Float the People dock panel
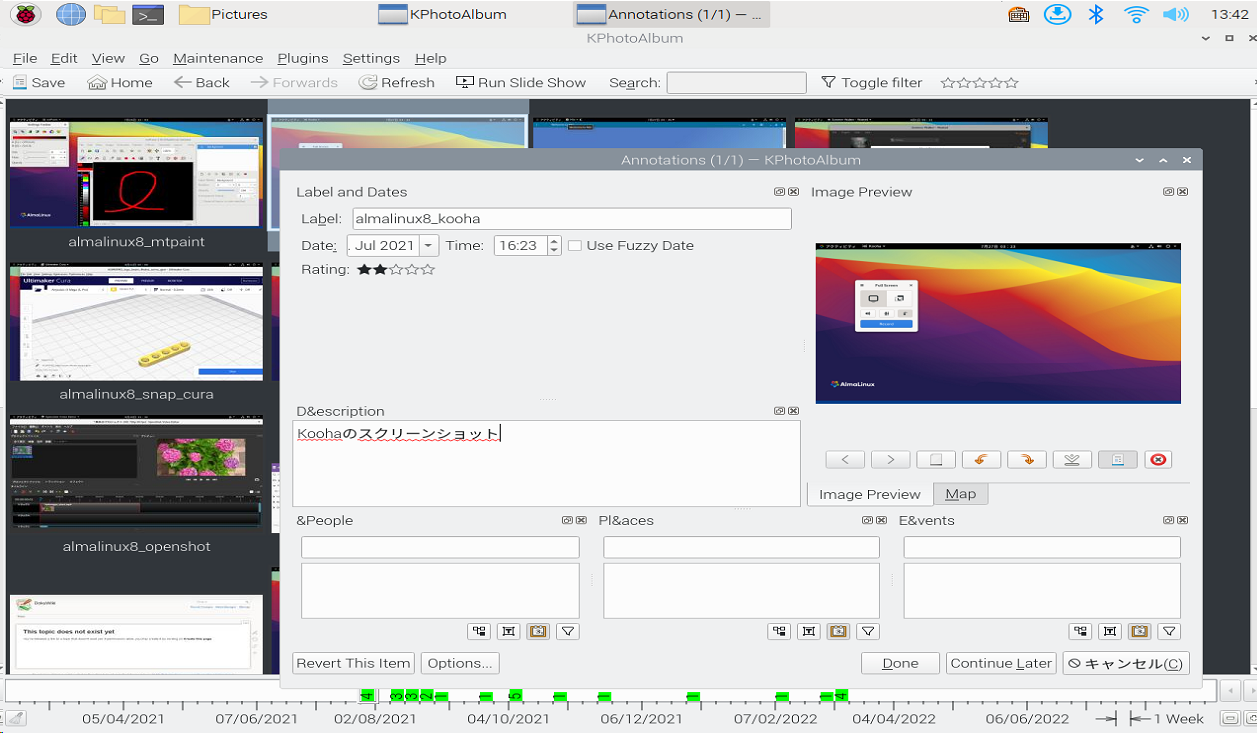The image size is (1257, 733). click(x=567, y=520)
